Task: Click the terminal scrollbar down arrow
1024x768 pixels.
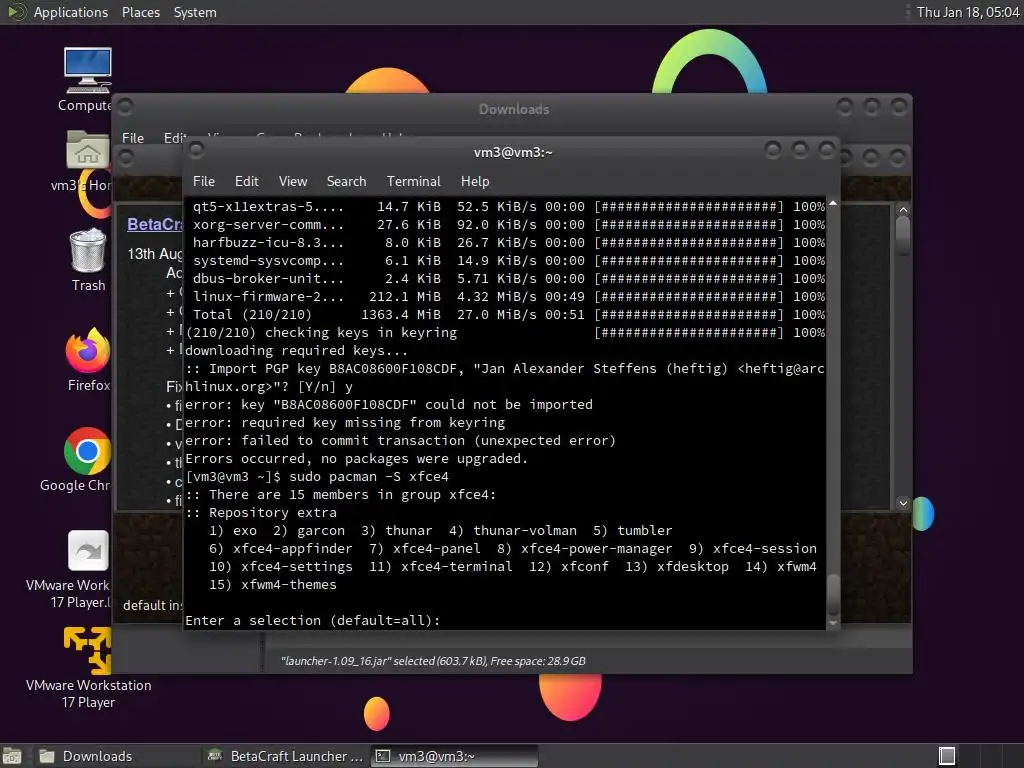Action: [833, 624]
